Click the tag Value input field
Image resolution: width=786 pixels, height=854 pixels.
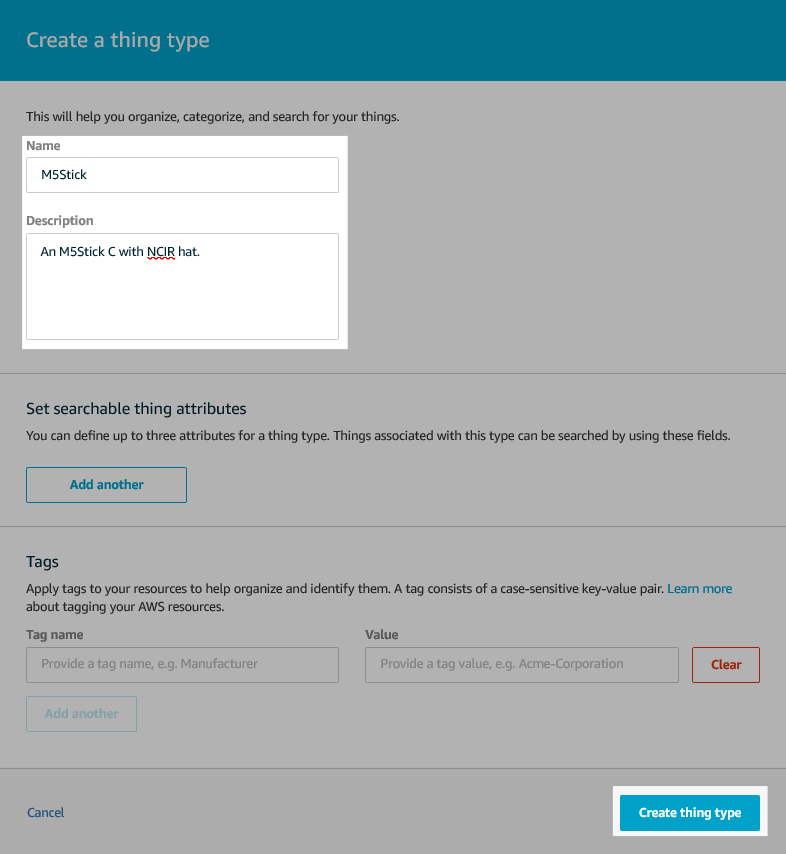pos(521,664)
